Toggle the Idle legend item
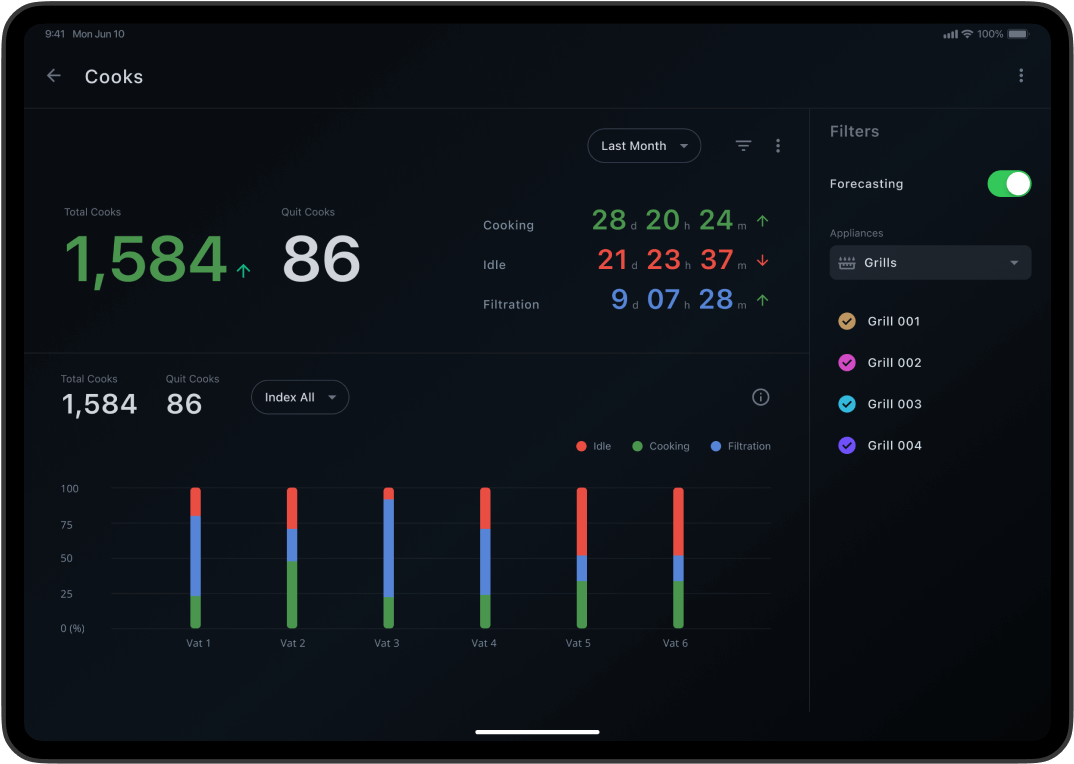Viewport: 1074px width, 764px height. click(x=594, y=446)
